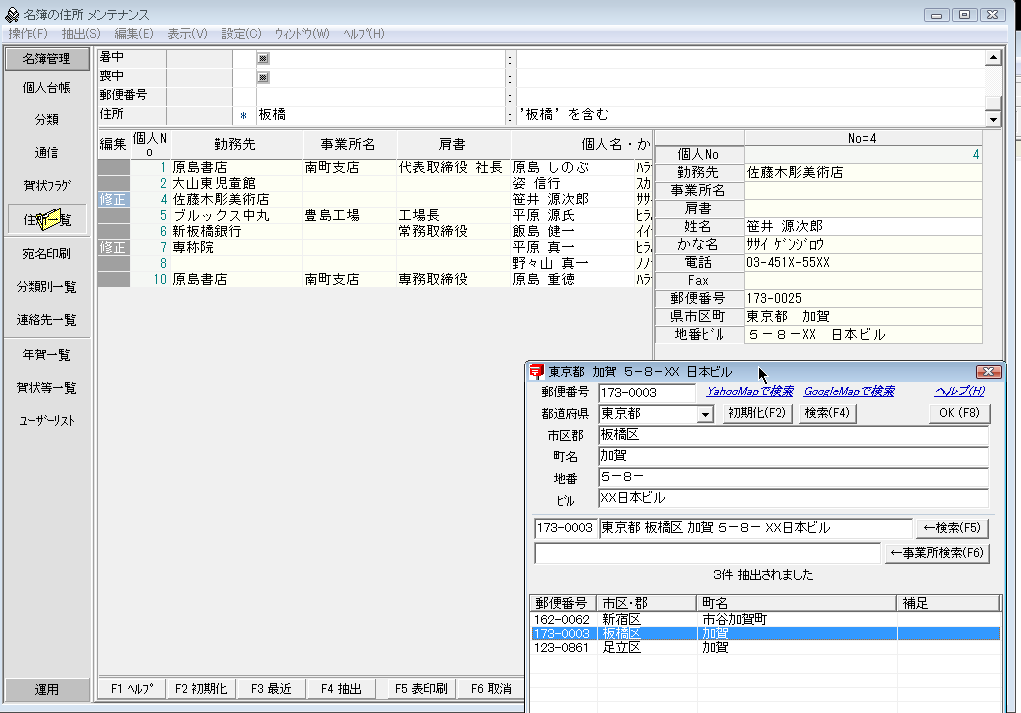Open 賀状等一覧 in the sidebar
The image size is (1021, 713).
[47, 388]
